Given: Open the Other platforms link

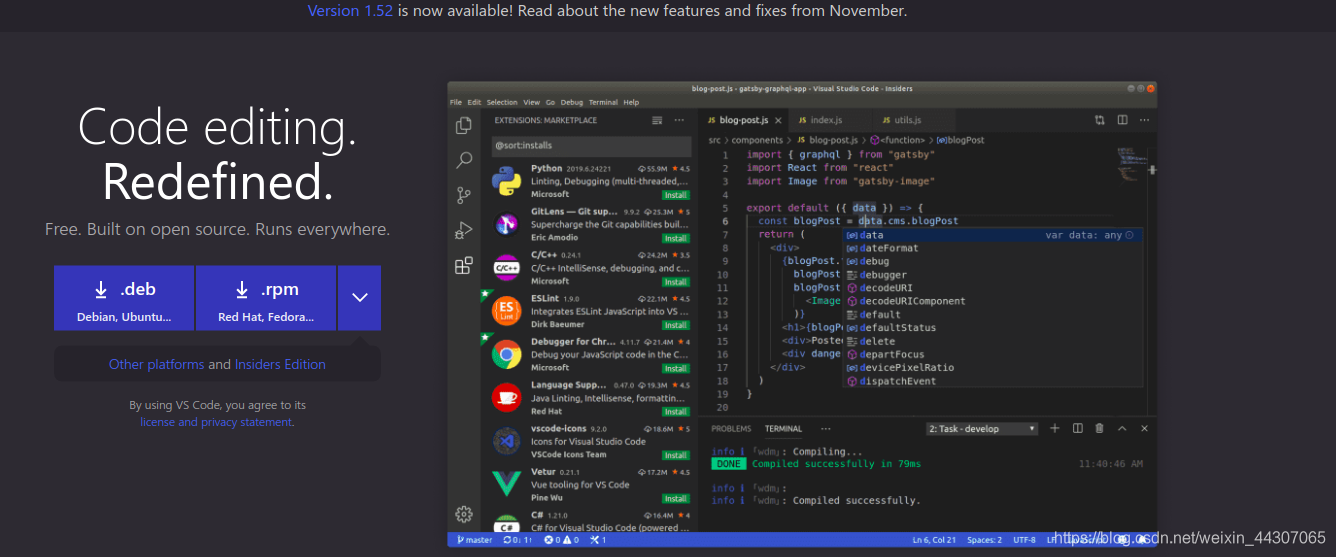Looking at the screenshot, I should coord(156,364).
